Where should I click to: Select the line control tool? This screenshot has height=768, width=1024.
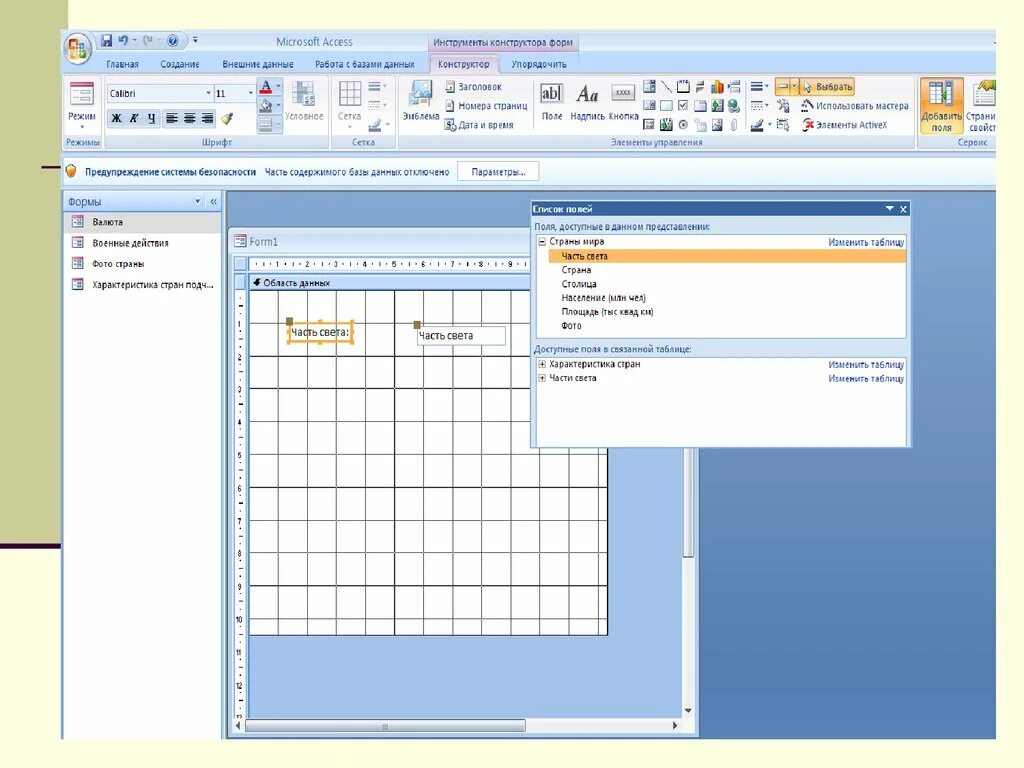pyautogui.click(x=665, y=86)
